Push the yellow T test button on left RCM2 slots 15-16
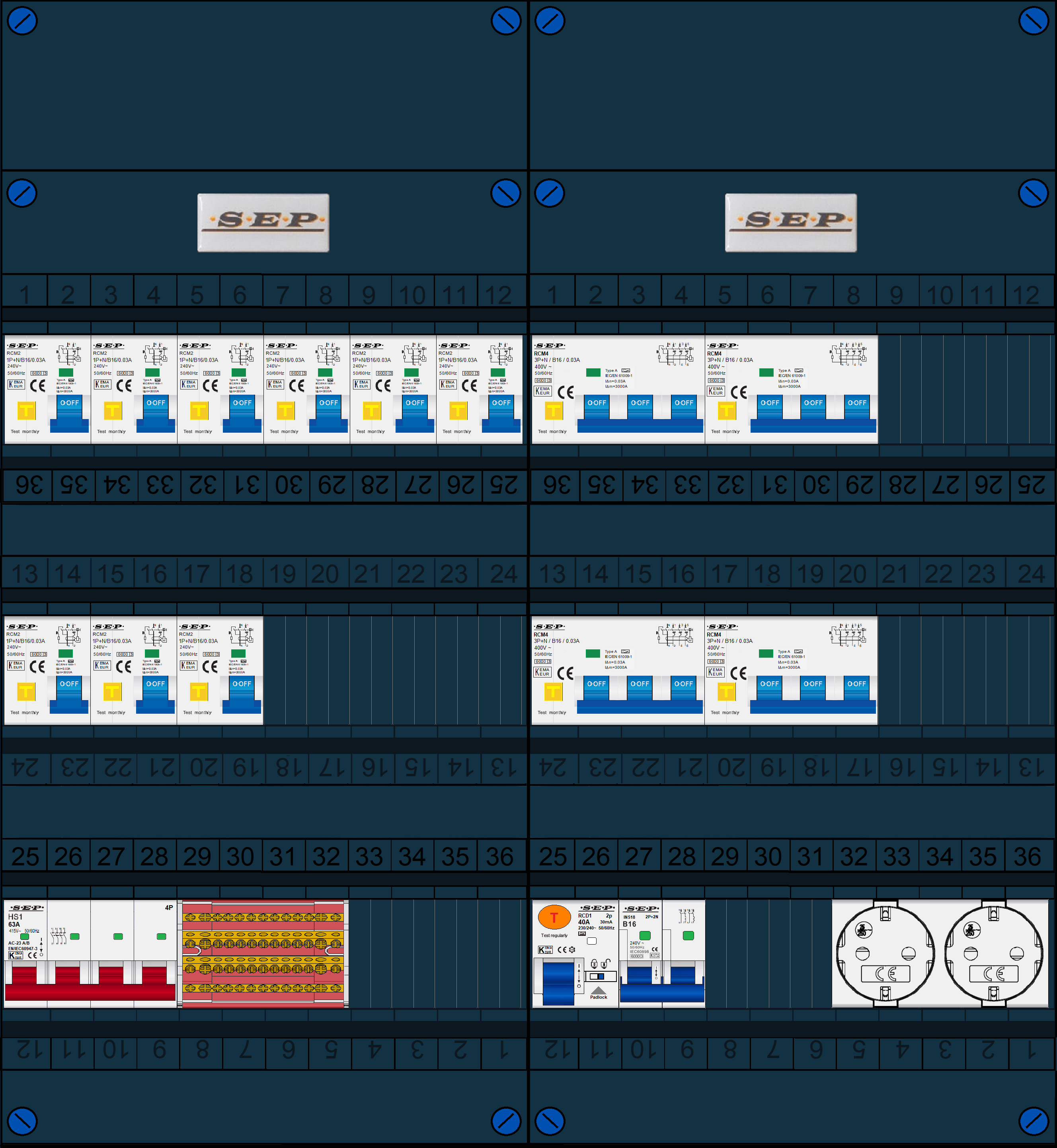The height and width of the screenshot is (1148, 1057). pos(112,691)
